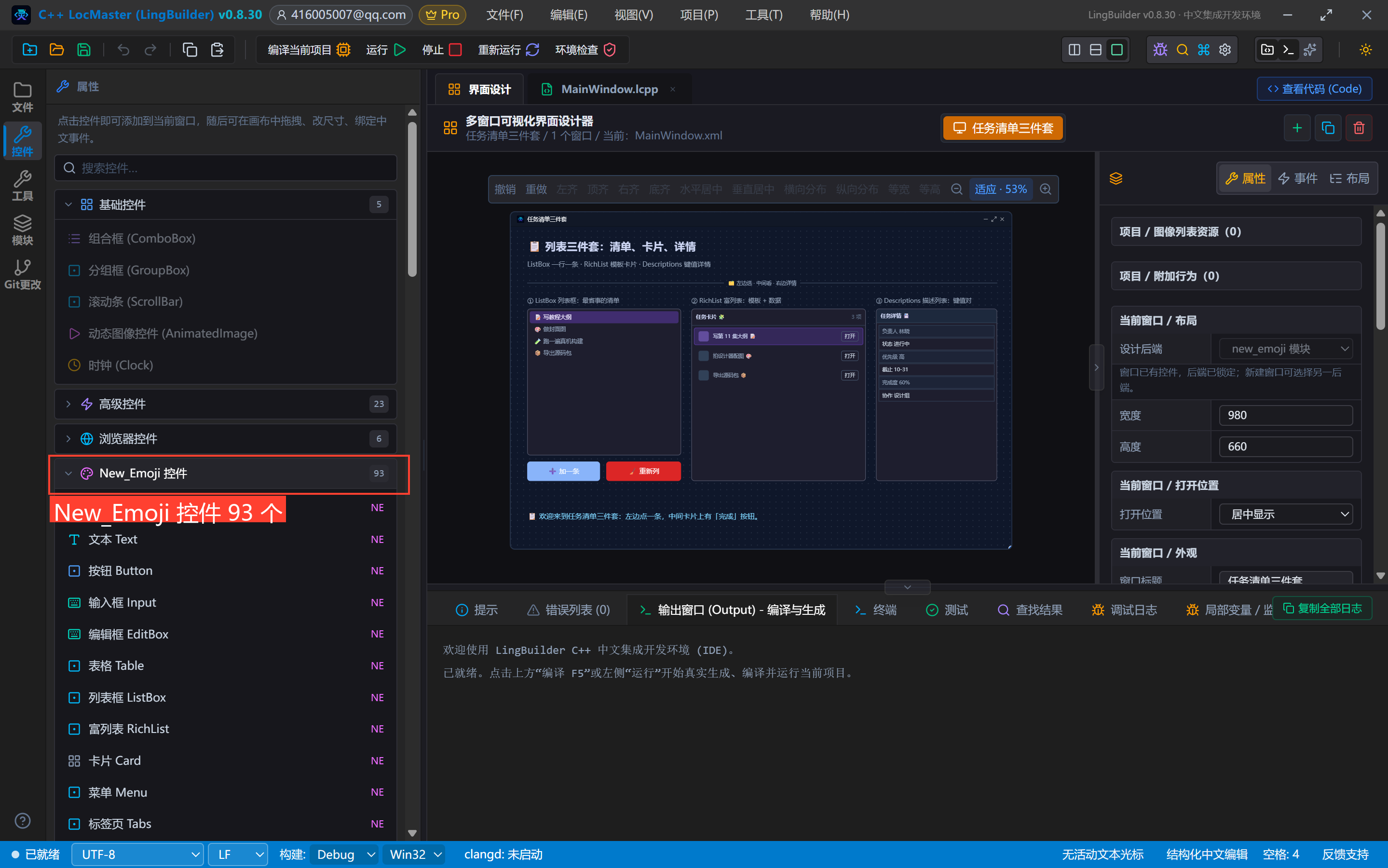Click the red delete window trash icon
1388x868 pixels.
pyautogui.click(x=1359, y=128)
